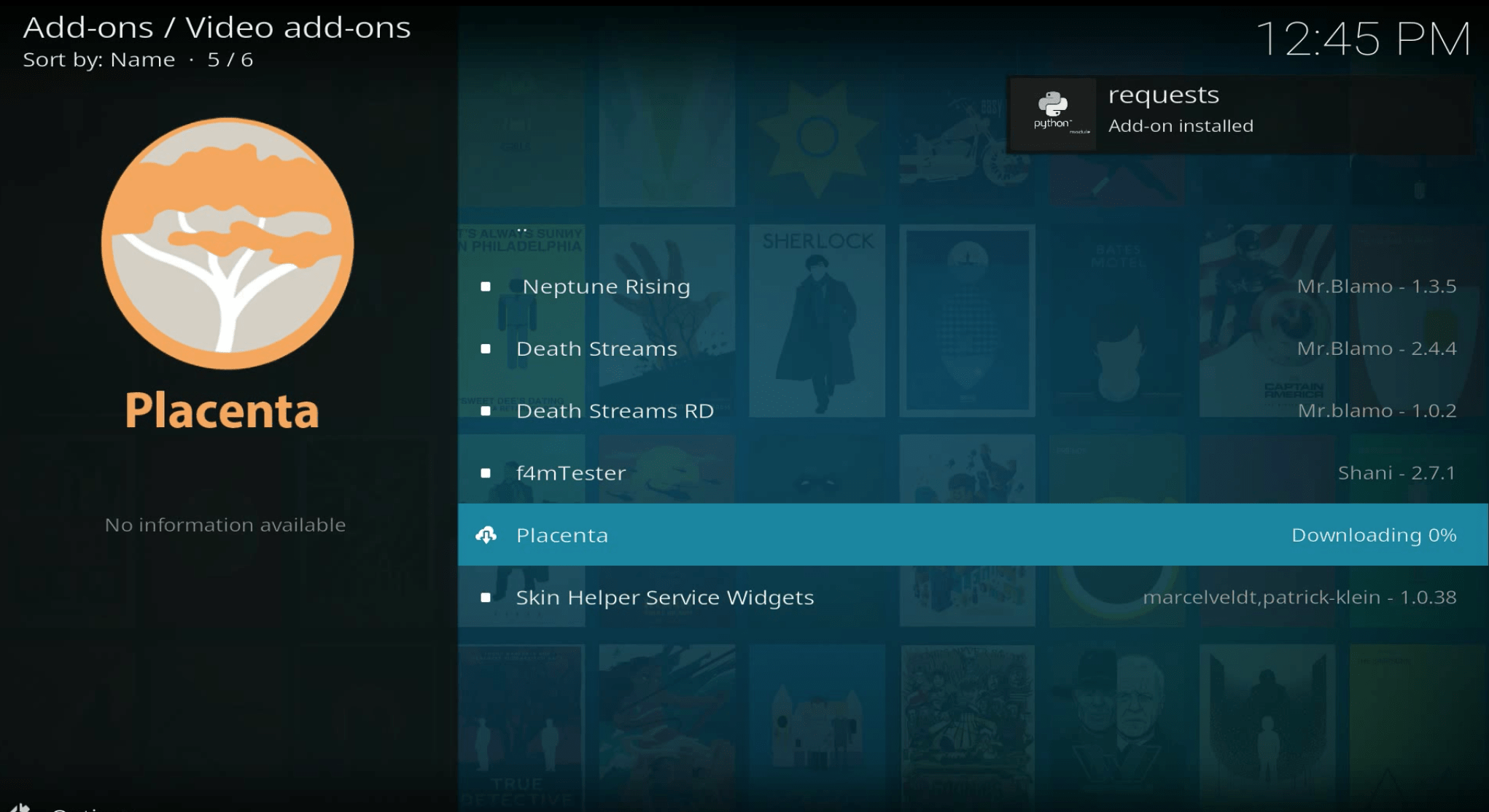Click the 'Shani - 2.7.1' version label
The image size is (1489, 812).
[x=1397, y=473]
